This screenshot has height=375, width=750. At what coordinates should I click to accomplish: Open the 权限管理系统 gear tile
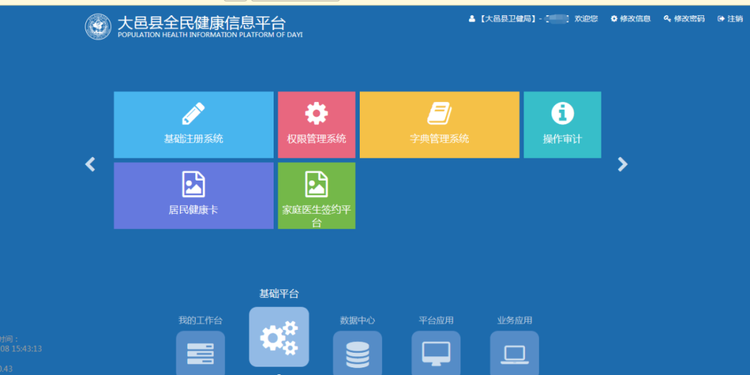[317, 124]
